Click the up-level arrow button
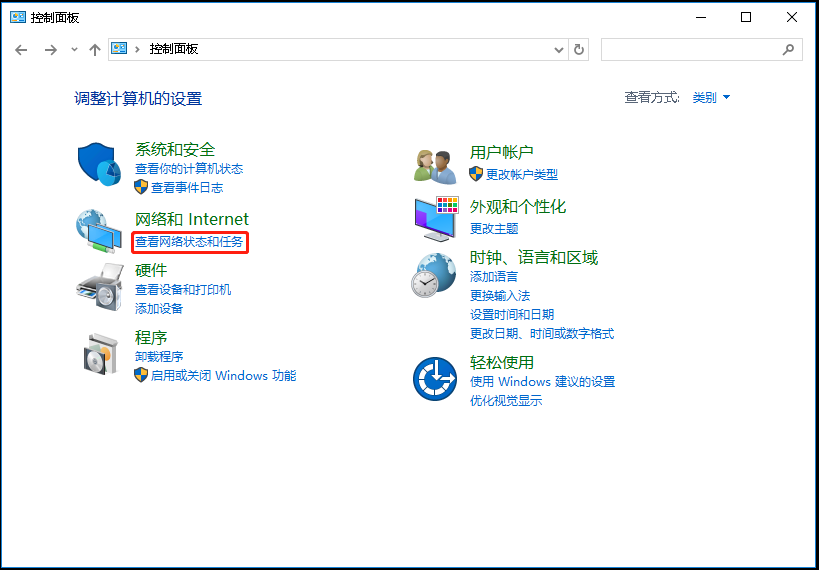The width and height of the screenshot is (819, 570). [x=95, y=50]
